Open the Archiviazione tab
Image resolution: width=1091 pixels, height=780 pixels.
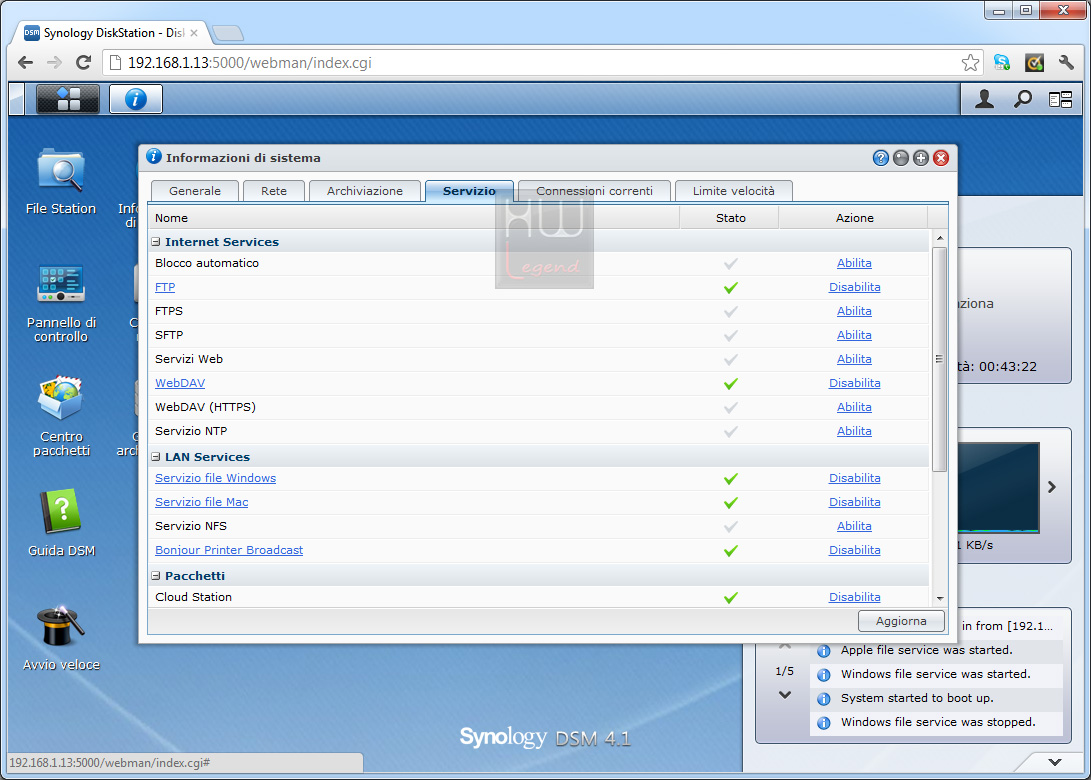[x=365, y=191]
